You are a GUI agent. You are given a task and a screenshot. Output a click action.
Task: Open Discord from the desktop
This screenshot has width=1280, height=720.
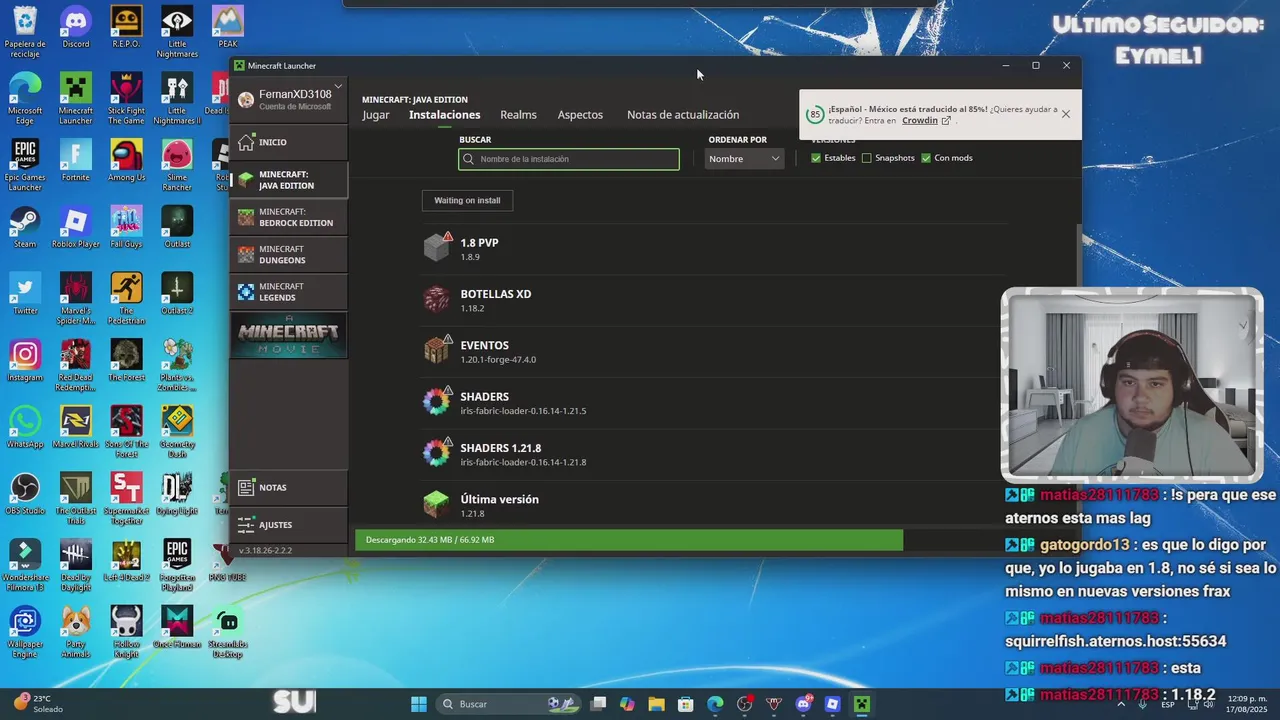(x=76, y=27)
